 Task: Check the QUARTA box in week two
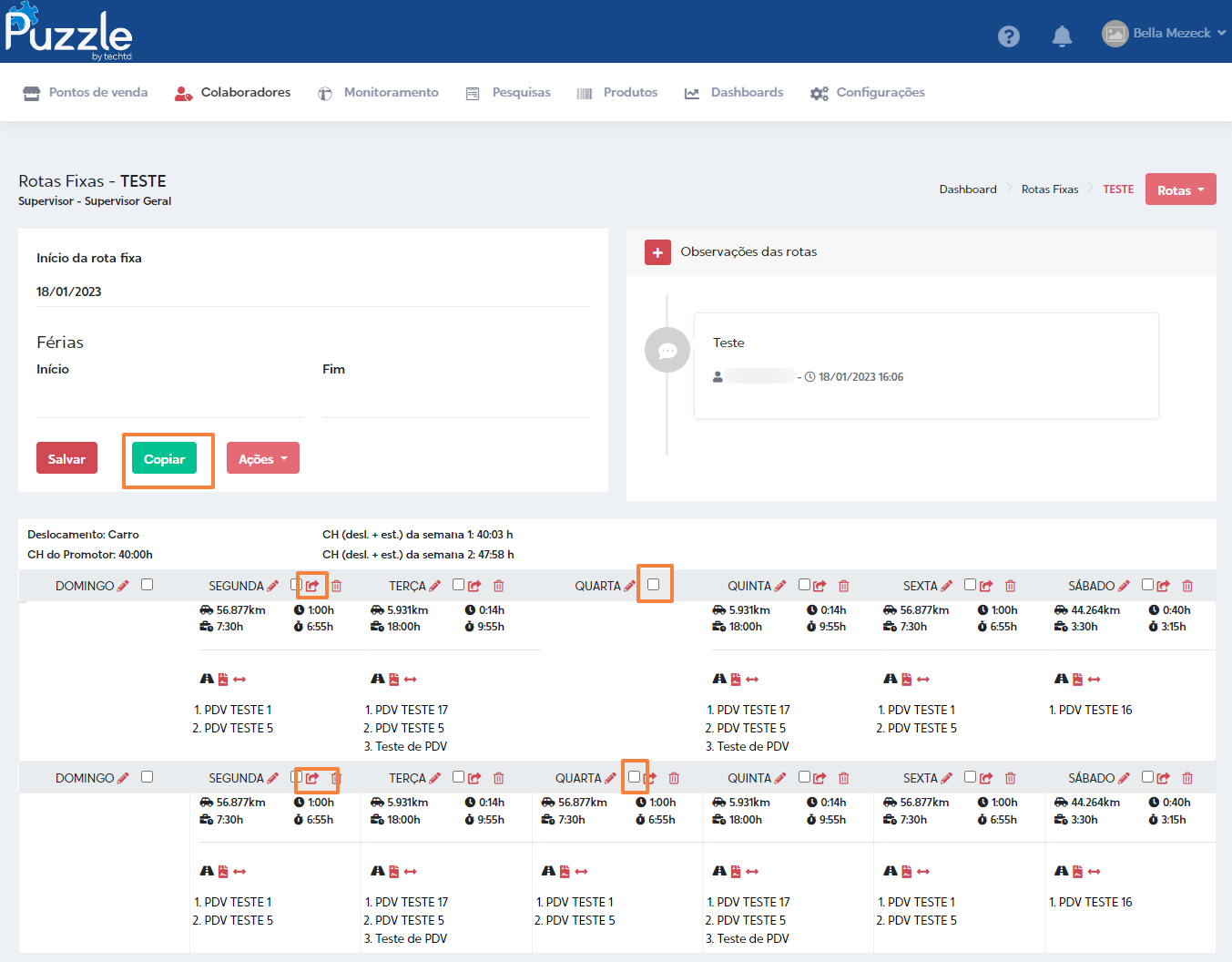click(x=634, y=777)
